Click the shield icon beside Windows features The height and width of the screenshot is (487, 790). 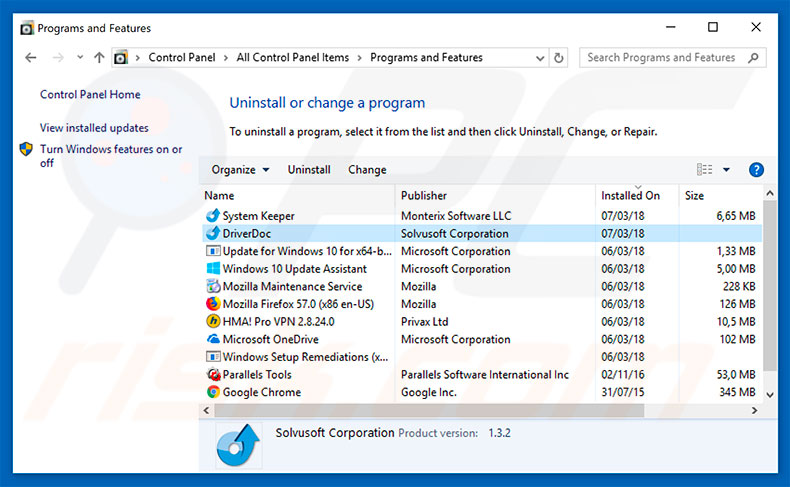[x=26, y=149]
